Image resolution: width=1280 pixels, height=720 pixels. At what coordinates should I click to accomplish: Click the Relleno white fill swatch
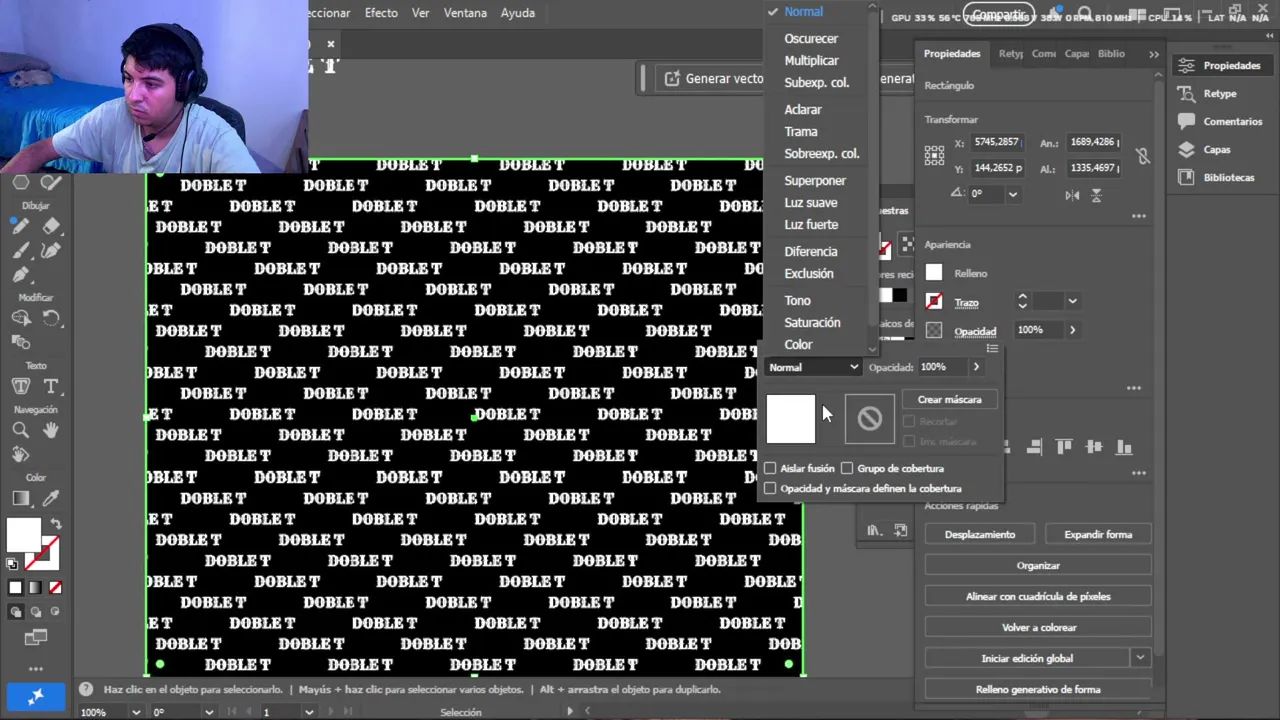point(934,273)
